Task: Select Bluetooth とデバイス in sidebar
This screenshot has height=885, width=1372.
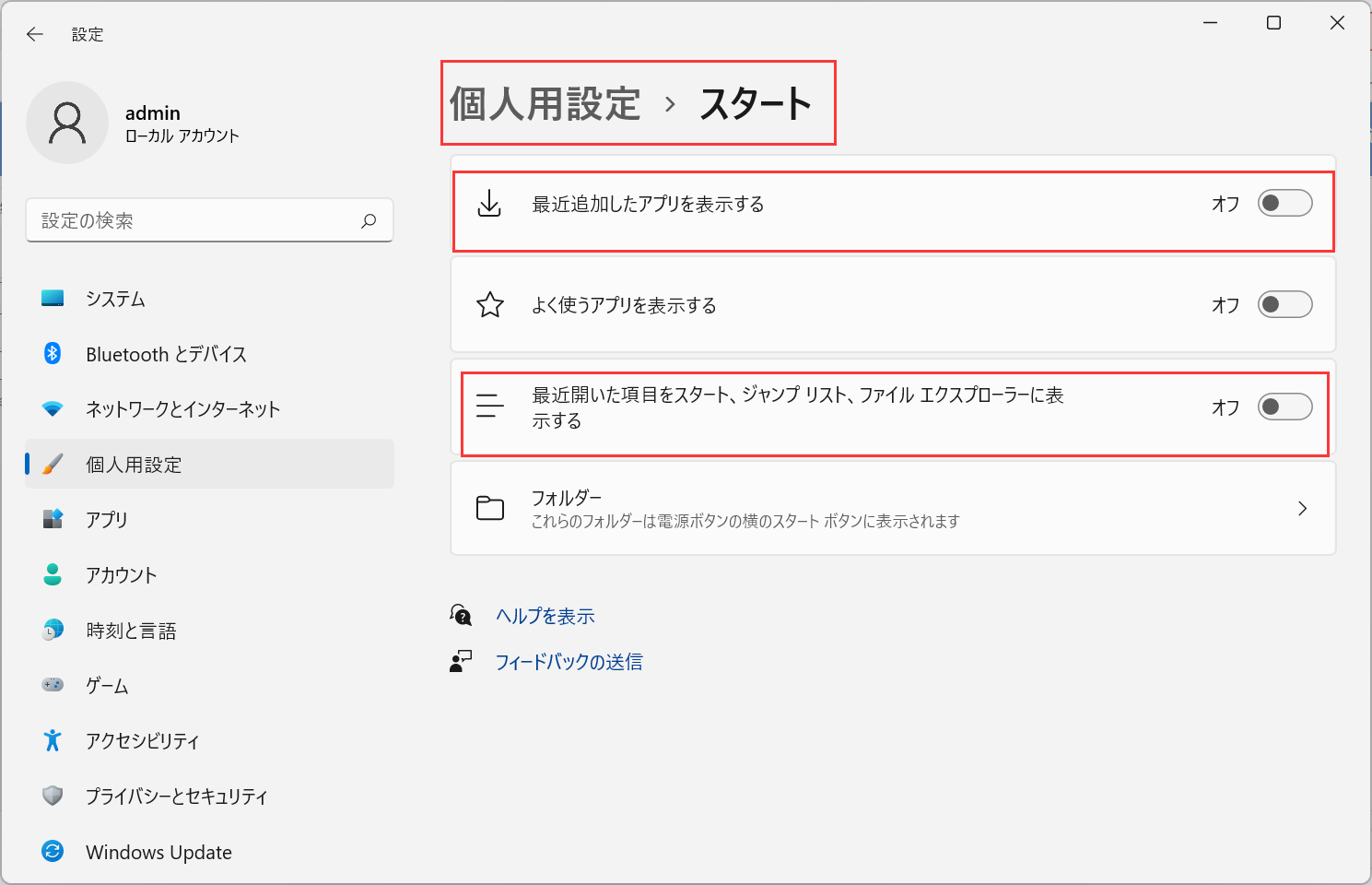Action: 166,353
